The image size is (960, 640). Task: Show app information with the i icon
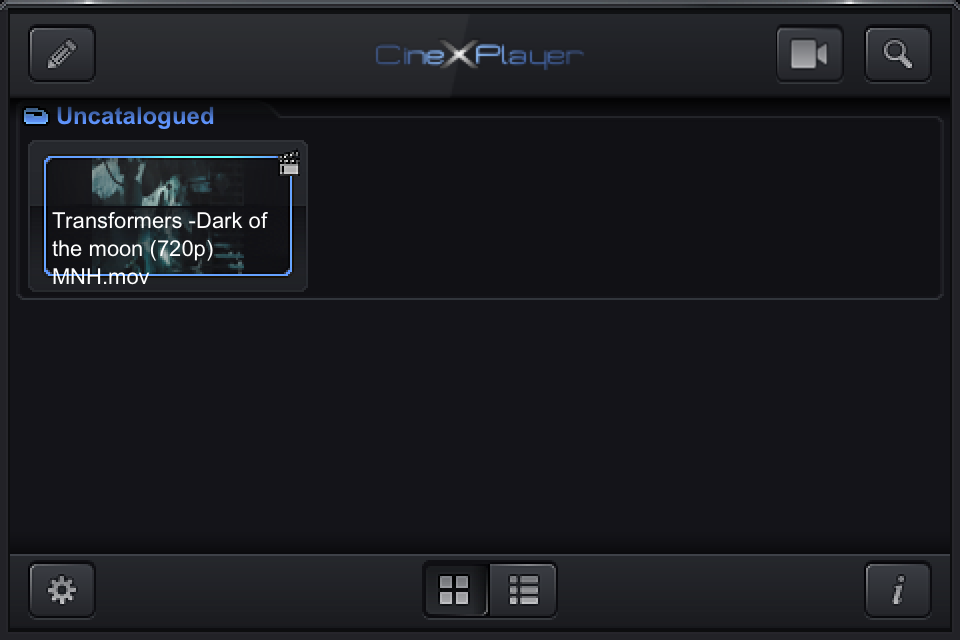tap(898, 590)
